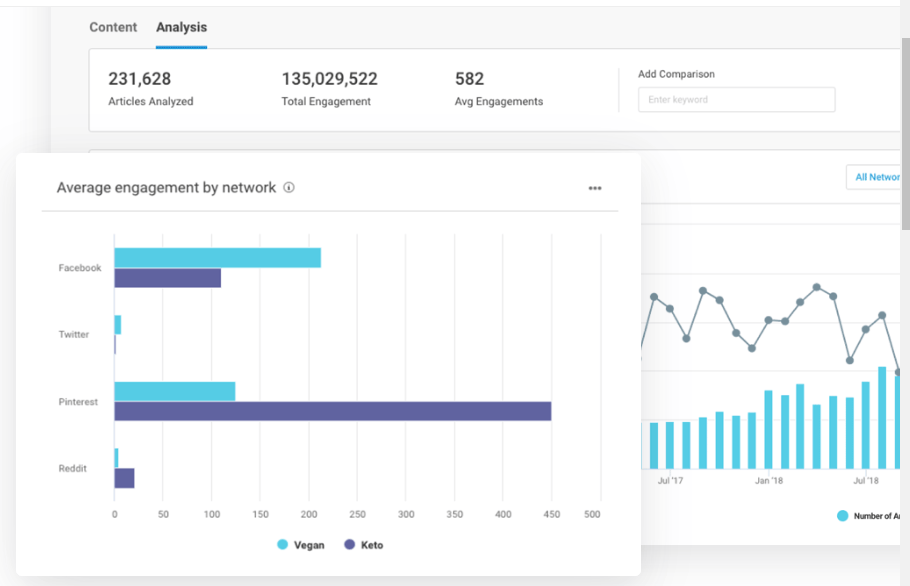Image resolution: width=910 pixels, height=586 pixels.
Task: Click the Total Engagement statistic
Action: (x=329, y=88)
